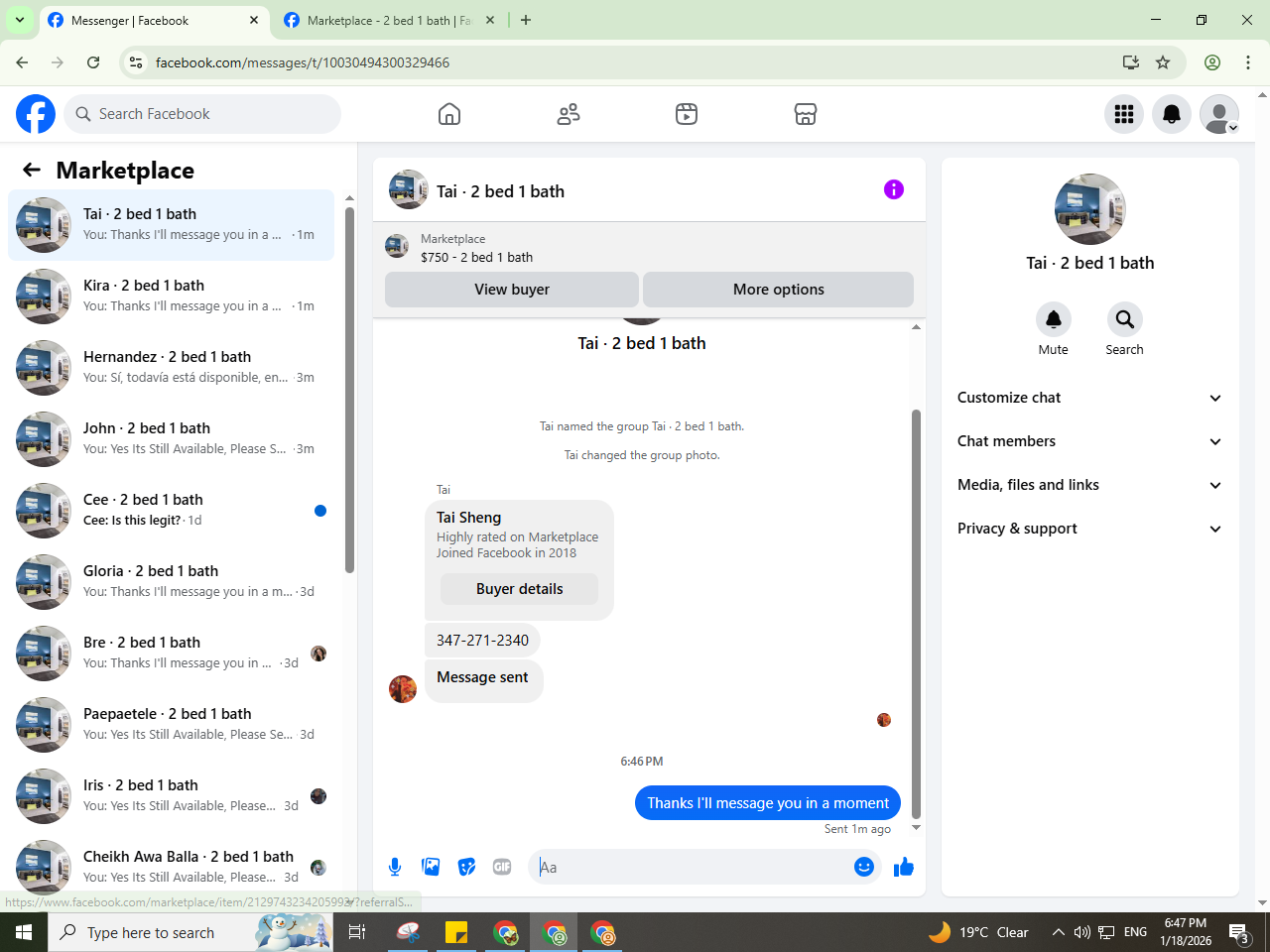Open the Facebook logo home link
This screenshot has height=952, width=1270.
[36, 114]
